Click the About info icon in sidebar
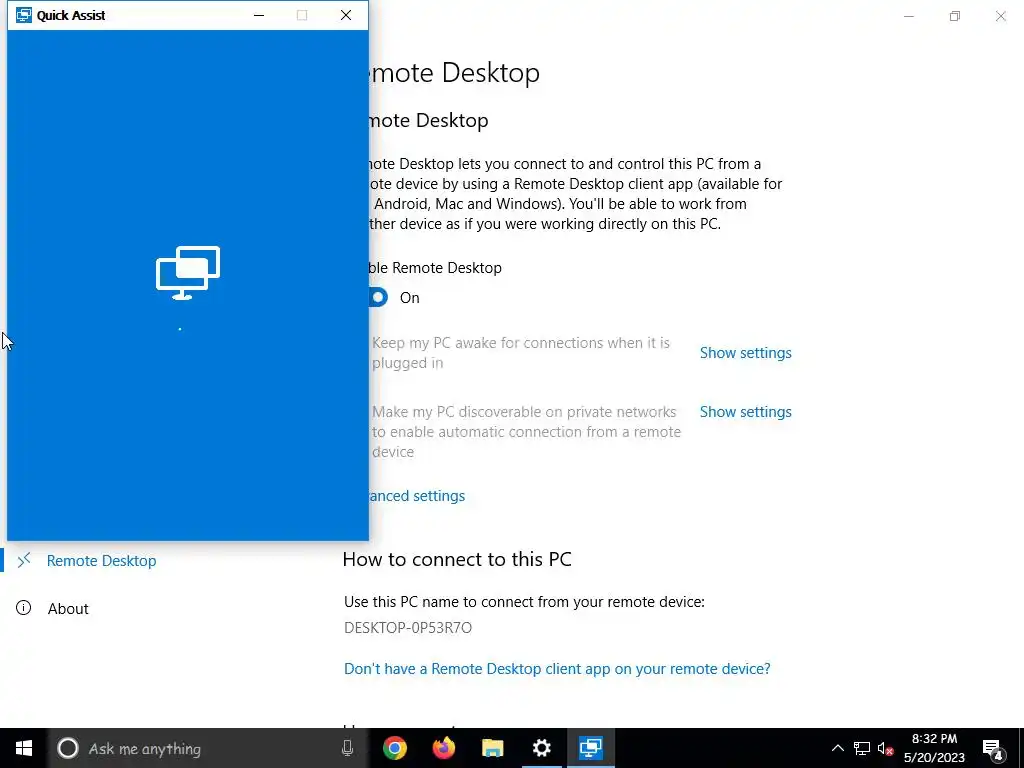1024x768 pixels. (24, 608)
